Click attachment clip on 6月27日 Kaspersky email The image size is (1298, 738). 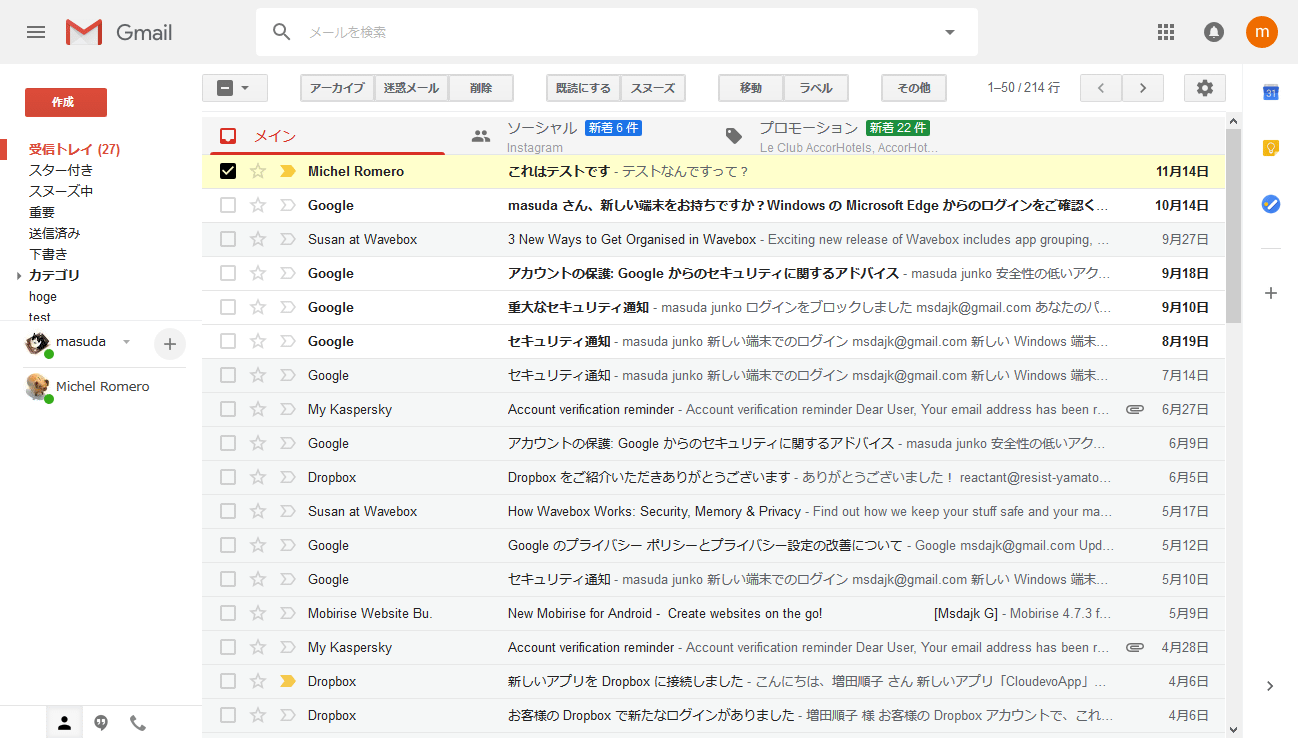point(1135,409)
